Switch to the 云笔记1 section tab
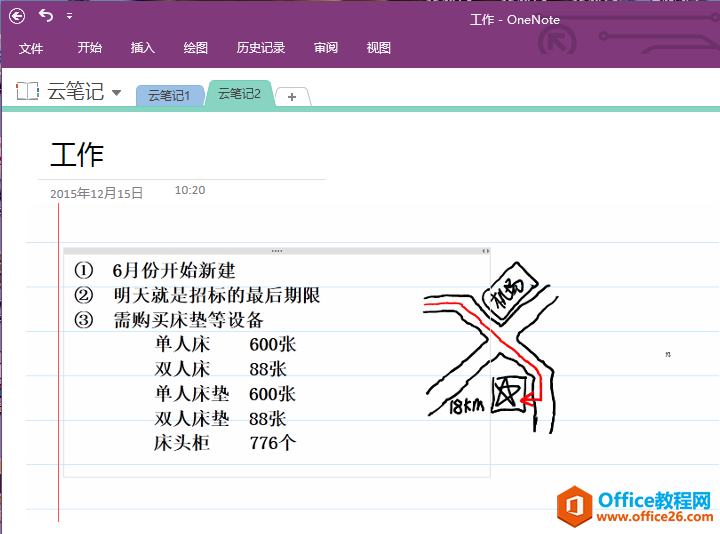720x534 pixels. click(169, 95)
